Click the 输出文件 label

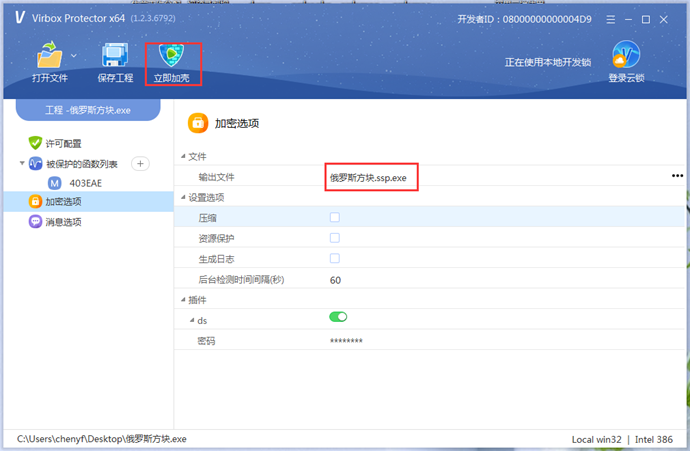216,177
